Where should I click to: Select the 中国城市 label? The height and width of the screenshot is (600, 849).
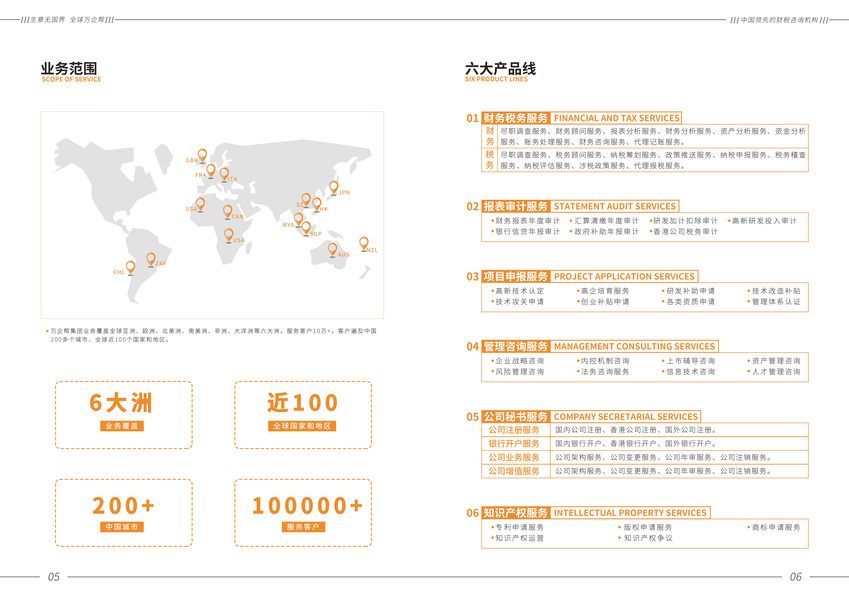click(122, 527)
